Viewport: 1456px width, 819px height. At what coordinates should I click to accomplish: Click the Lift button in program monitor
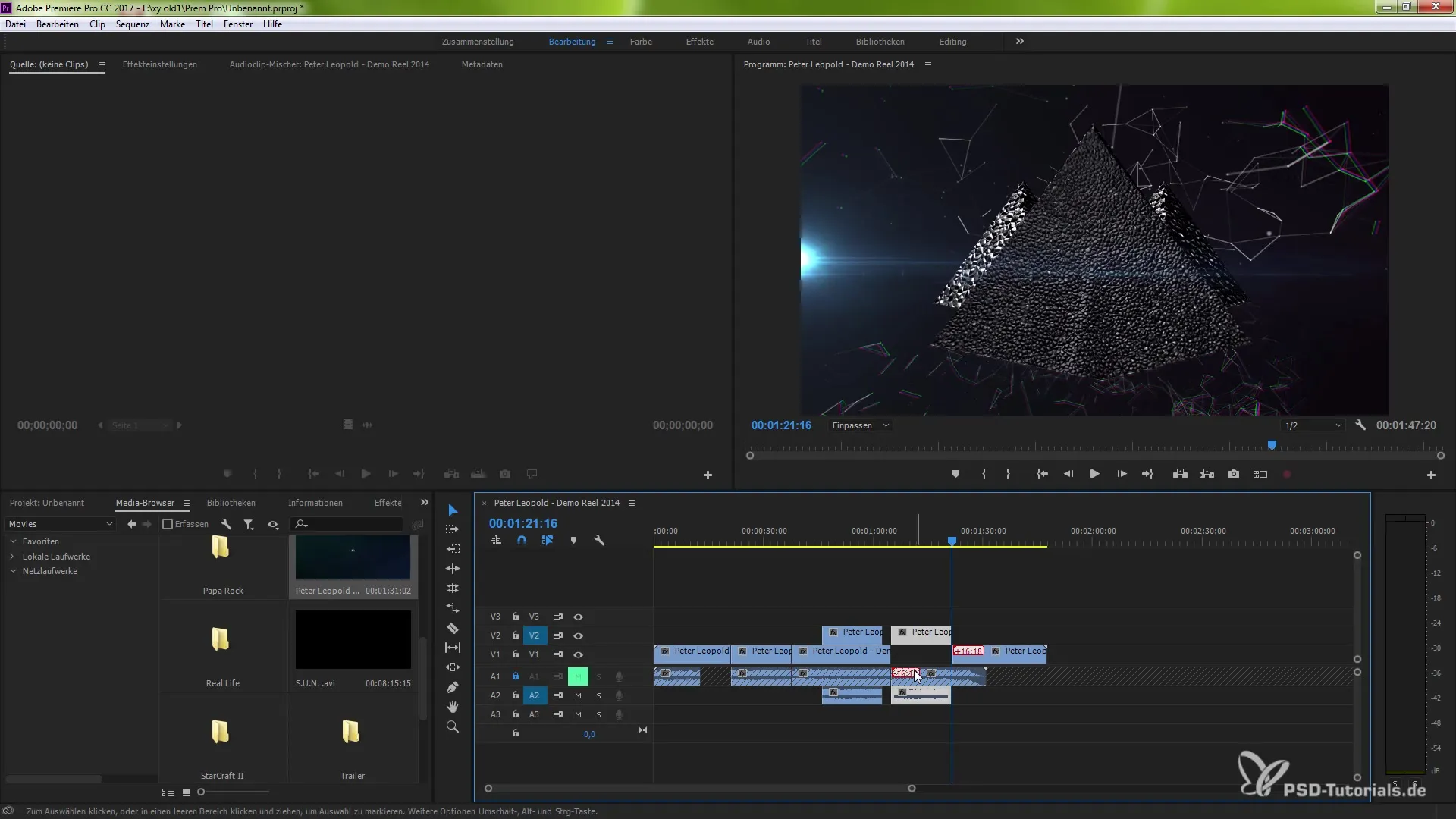point(1180,474)
